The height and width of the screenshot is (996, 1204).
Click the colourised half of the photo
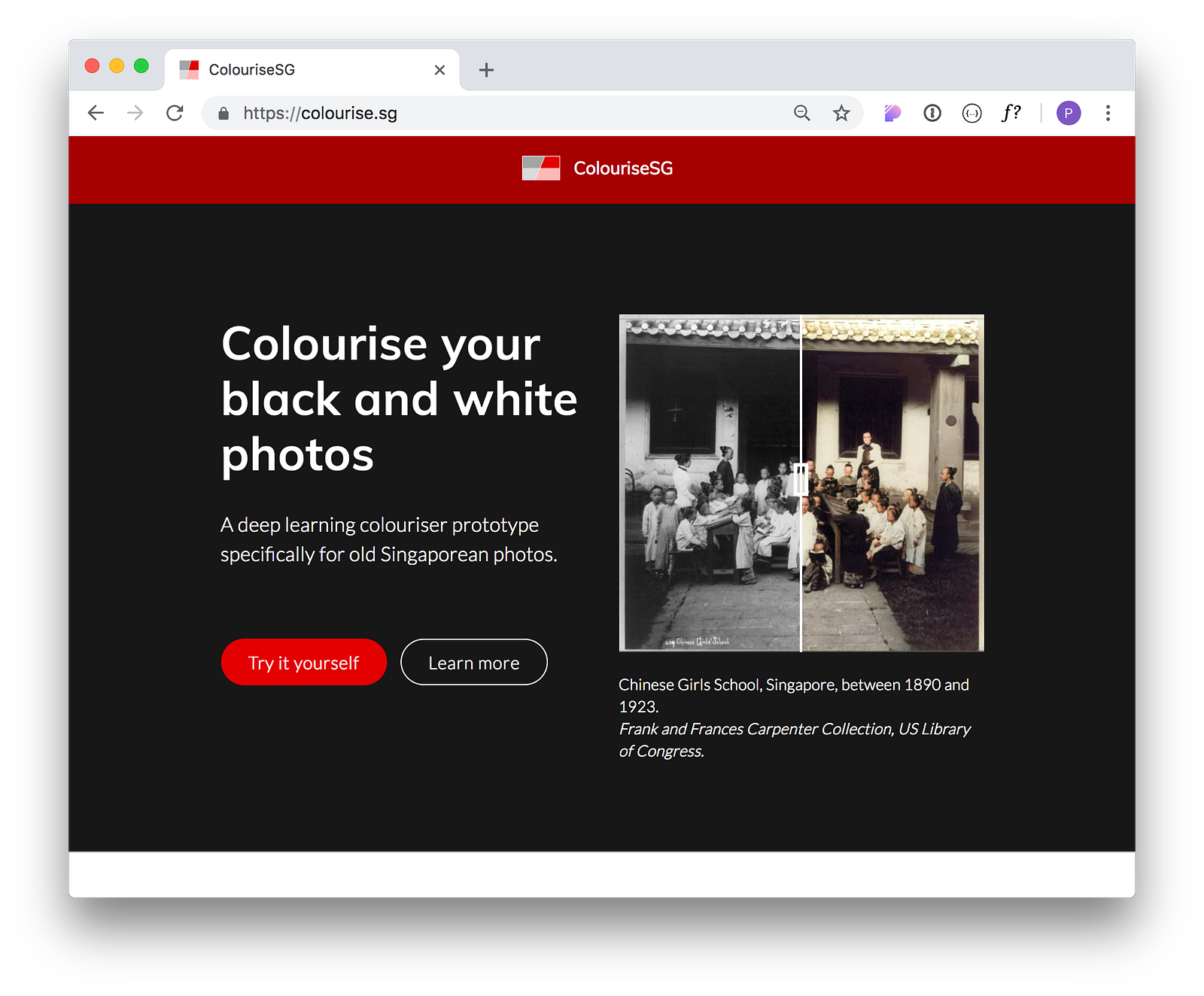[892, 483]
